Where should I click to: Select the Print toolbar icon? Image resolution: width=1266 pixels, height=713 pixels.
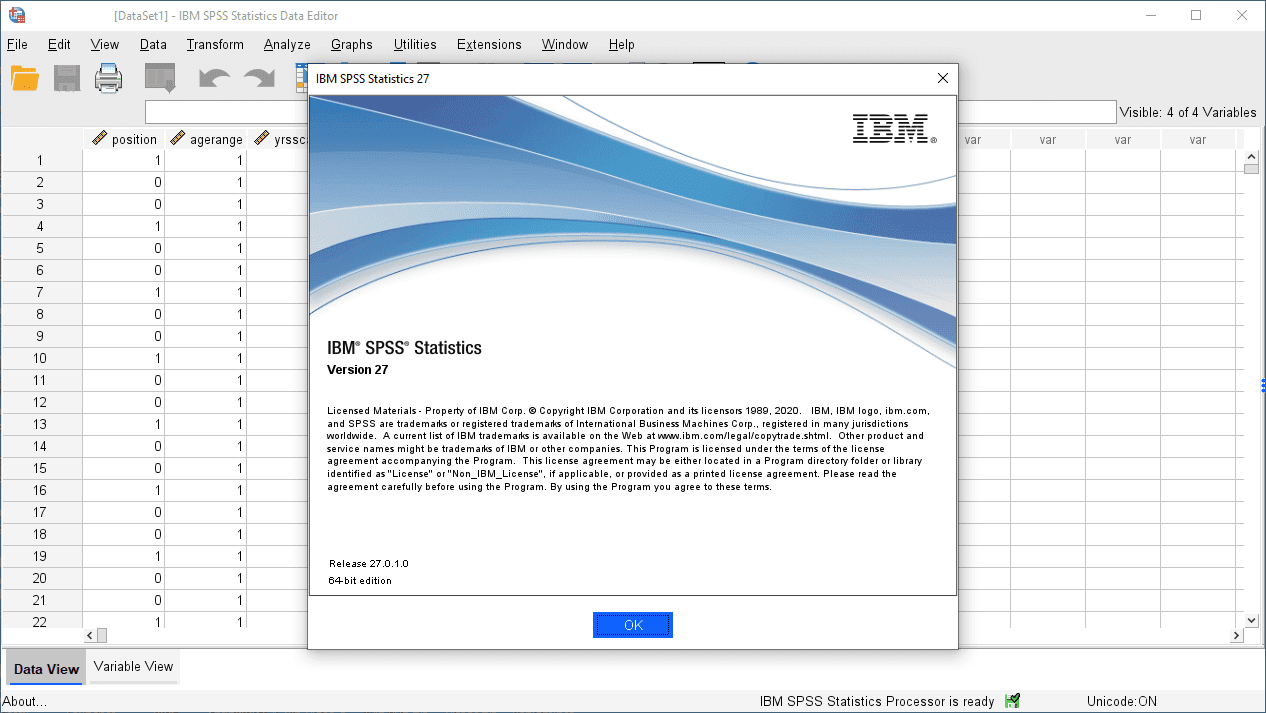pyautogui.click(x=108, y=77)
